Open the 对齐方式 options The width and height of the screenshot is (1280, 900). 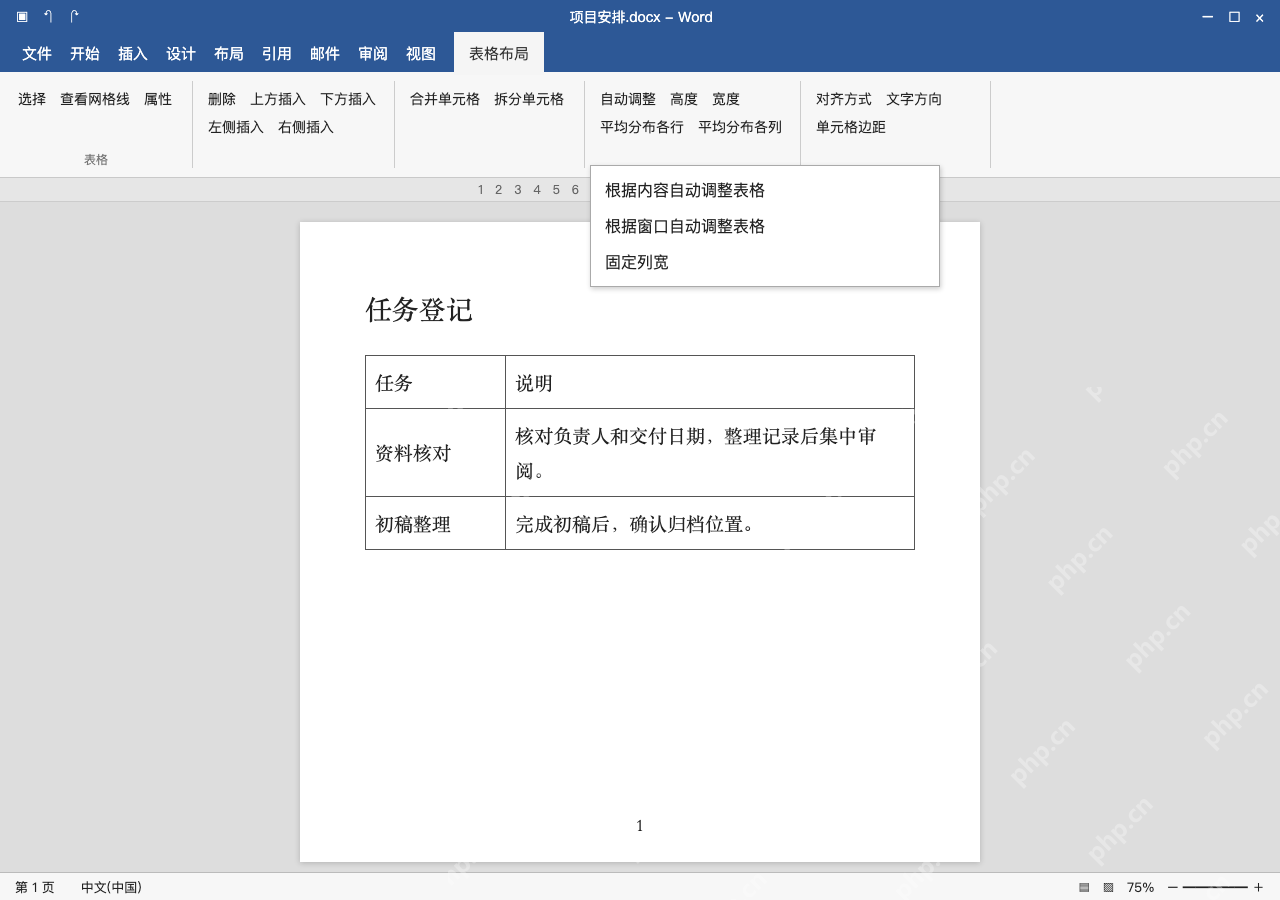844,99
